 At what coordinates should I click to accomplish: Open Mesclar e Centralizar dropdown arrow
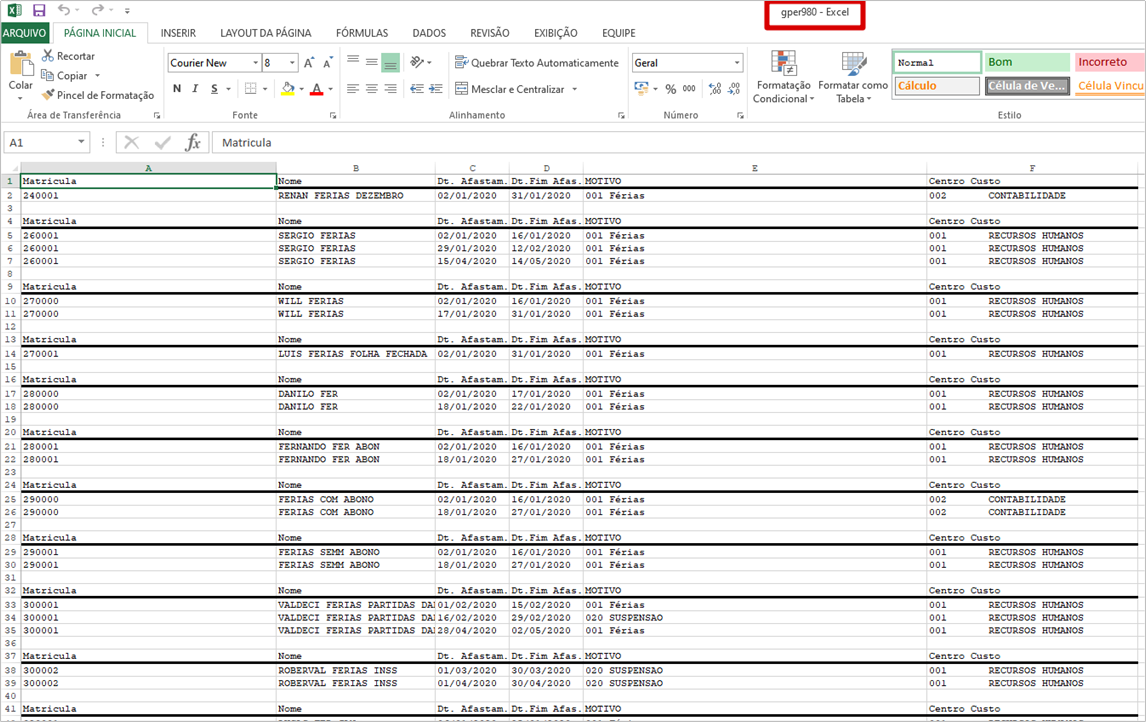pos(574,89)
